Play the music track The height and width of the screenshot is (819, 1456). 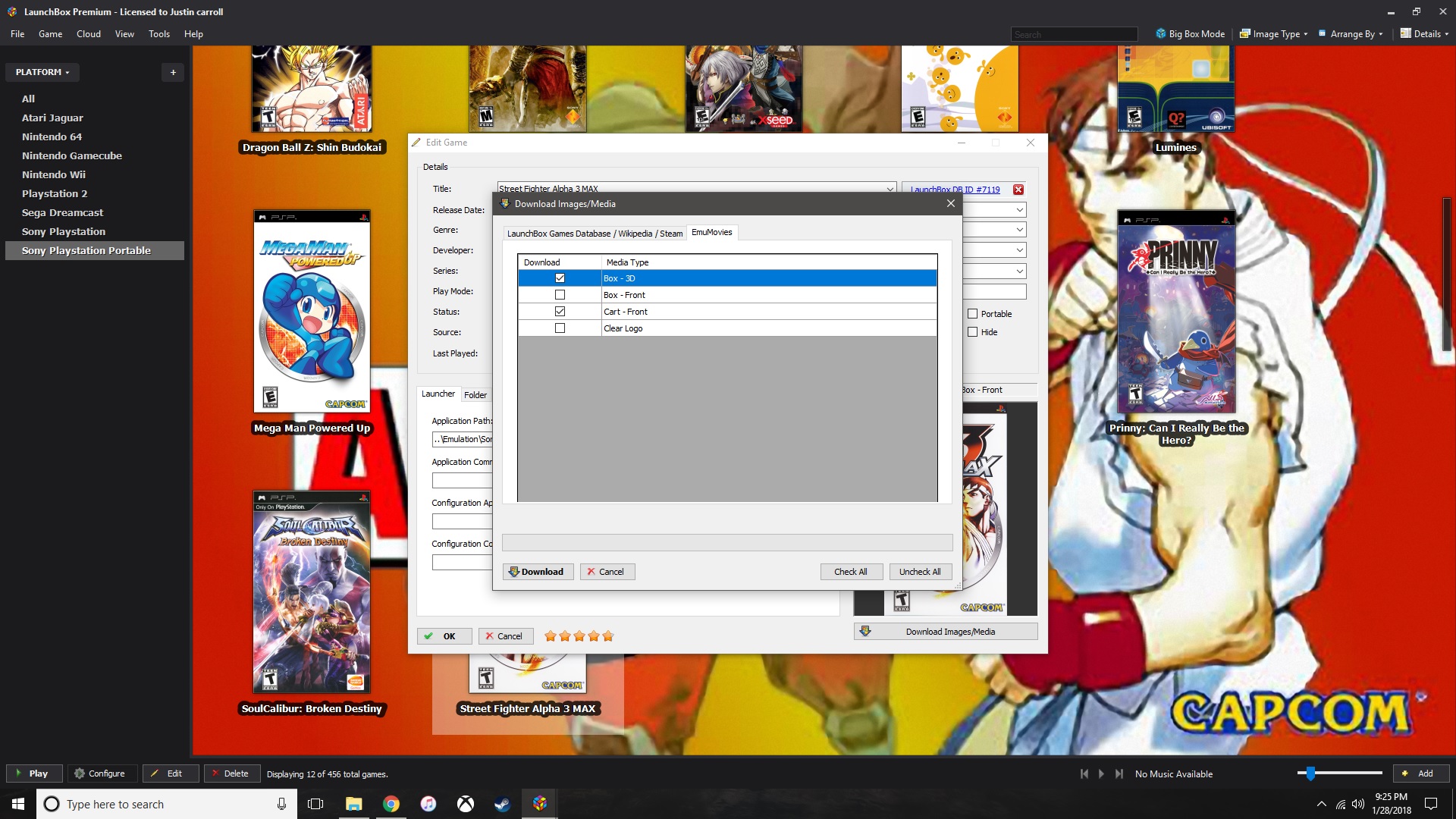point(1101,773)
